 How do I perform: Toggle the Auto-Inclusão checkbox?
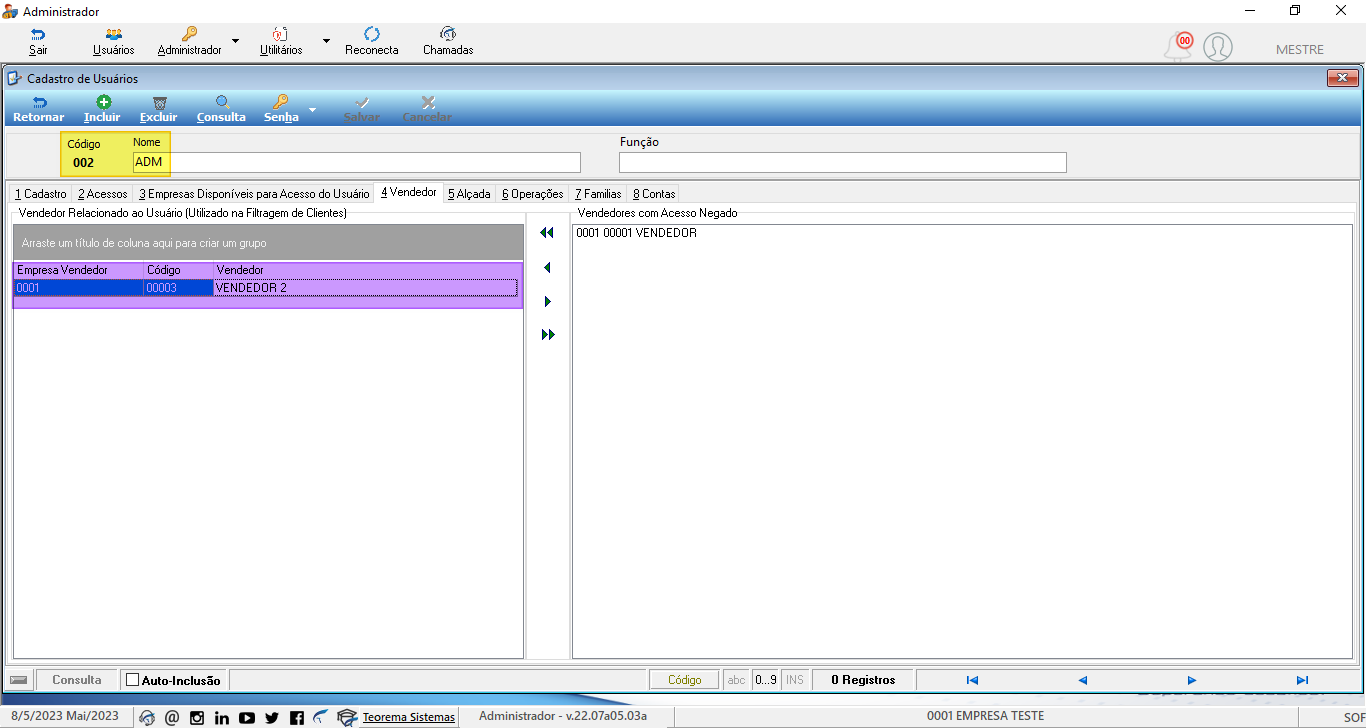(132, 680)
